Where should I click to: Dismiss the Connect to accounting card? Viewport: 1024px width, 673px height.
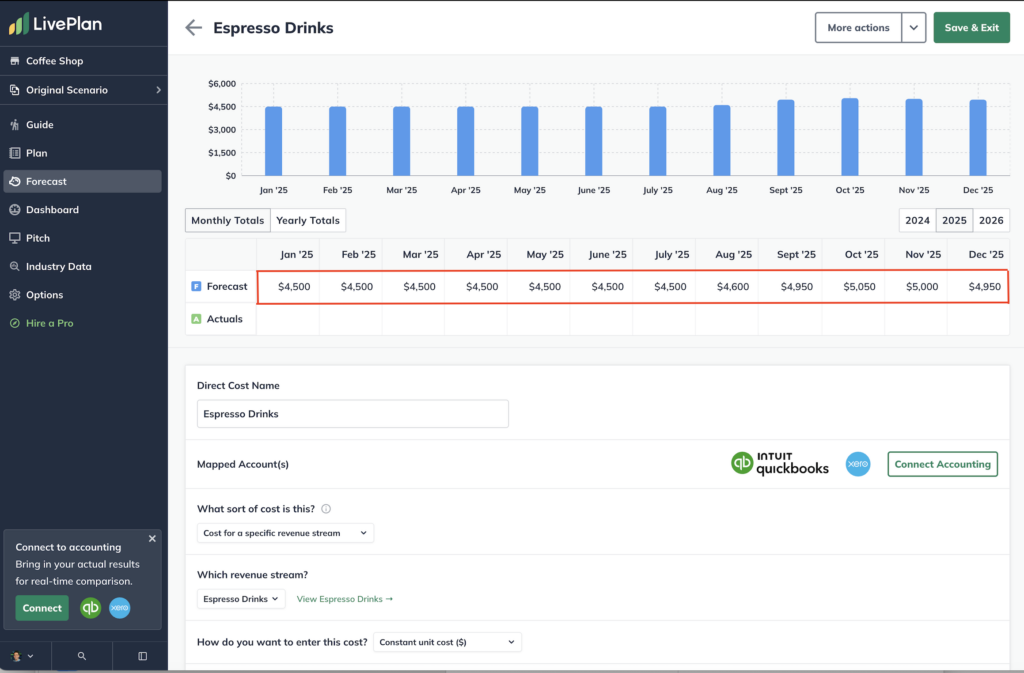[152, 538]
